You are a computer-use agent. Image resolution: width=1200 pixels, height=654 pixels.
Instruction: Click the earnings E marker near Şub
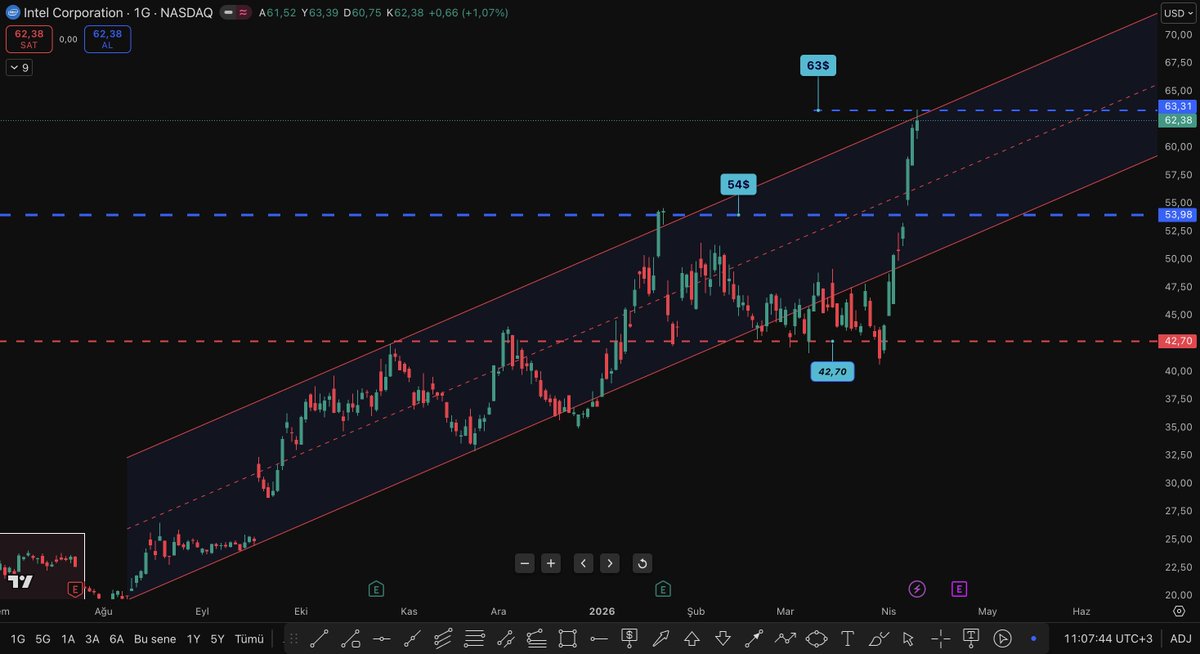click(x=662, y=589)
